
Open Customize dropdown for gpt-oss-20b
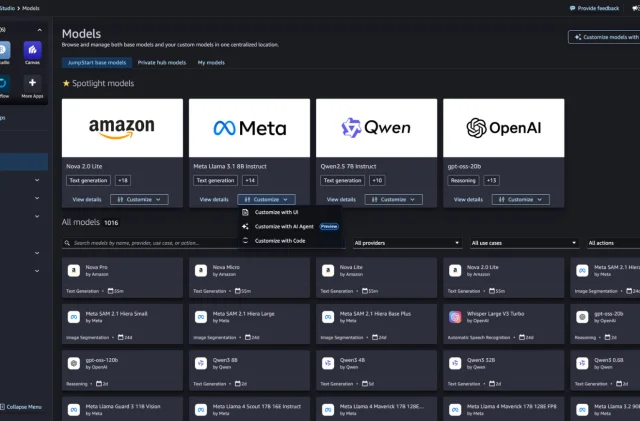click(520, 199)
